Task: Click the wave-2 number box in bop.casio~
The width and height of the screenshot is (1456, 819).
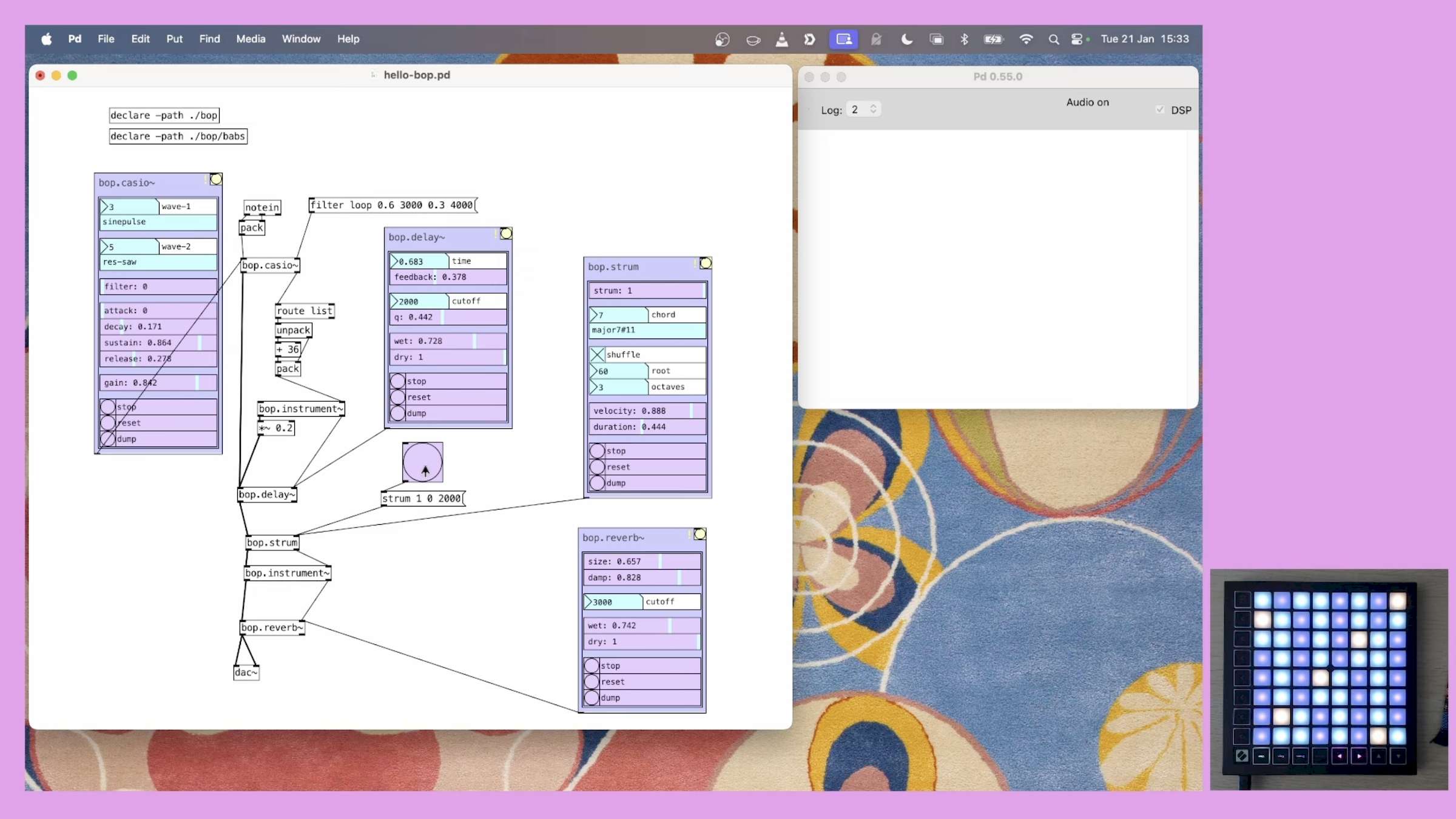Action: tap(129, 247)
